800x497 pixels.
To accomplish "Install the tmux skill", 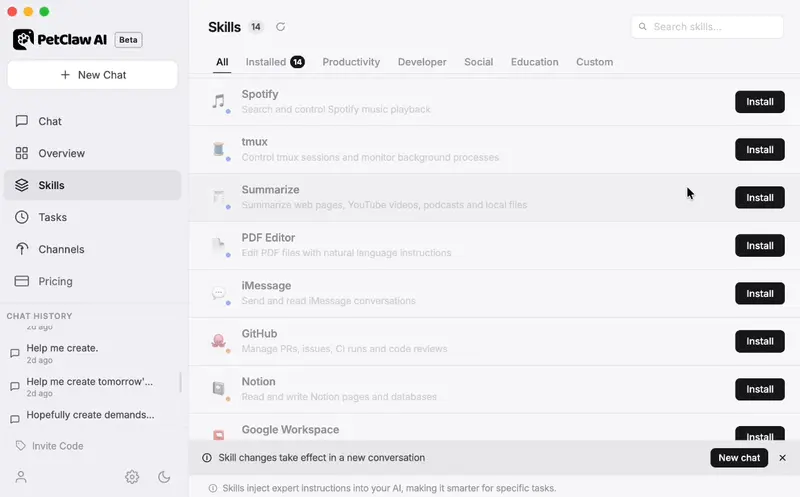I will (x=760, y=150).
